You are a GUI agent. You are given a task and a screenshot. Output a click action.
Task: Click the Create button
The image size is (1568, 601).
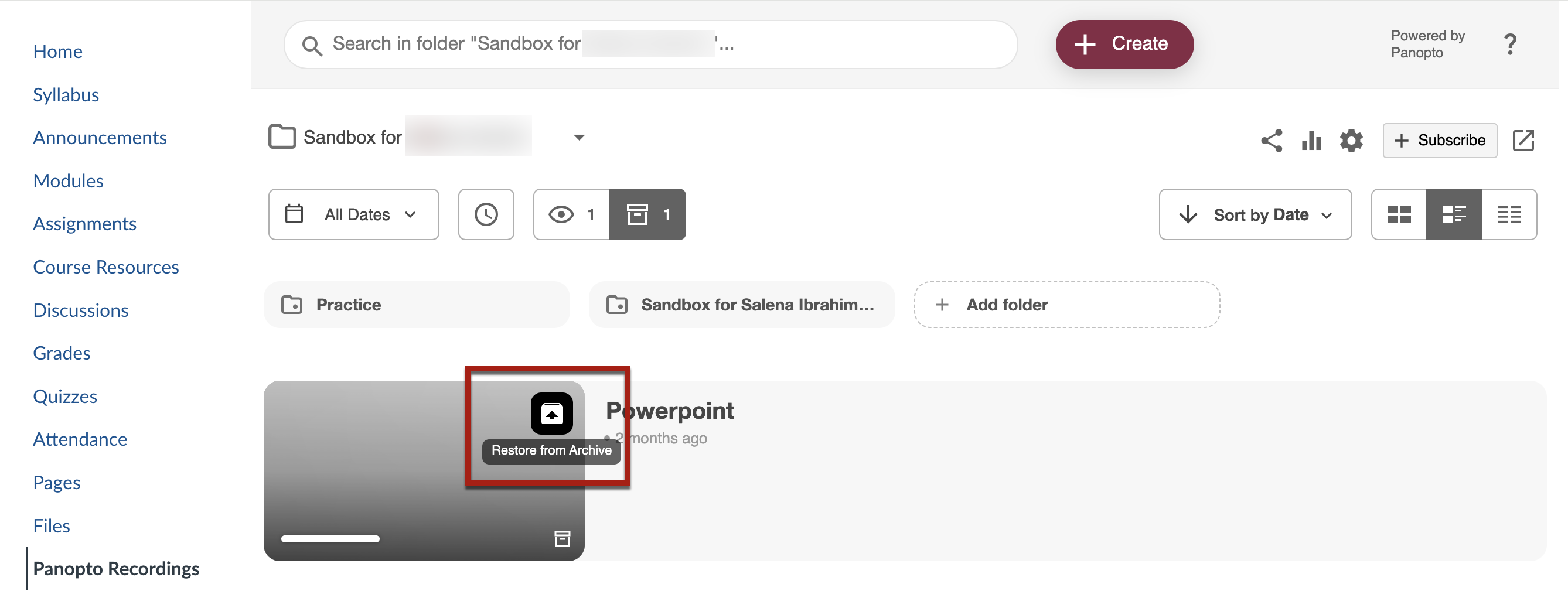point(1124,44)
